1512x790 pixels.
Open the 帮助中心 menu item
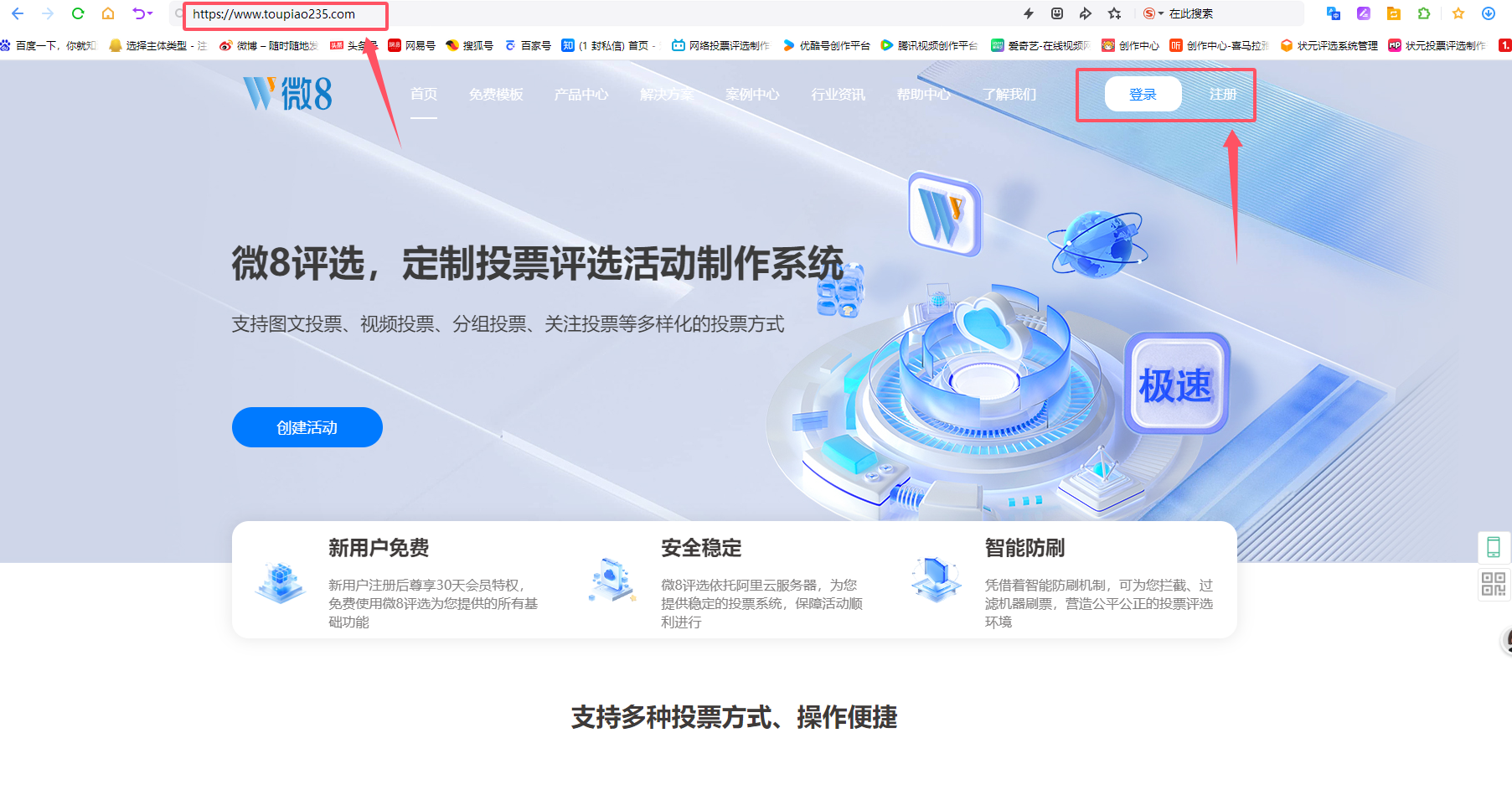923,94
